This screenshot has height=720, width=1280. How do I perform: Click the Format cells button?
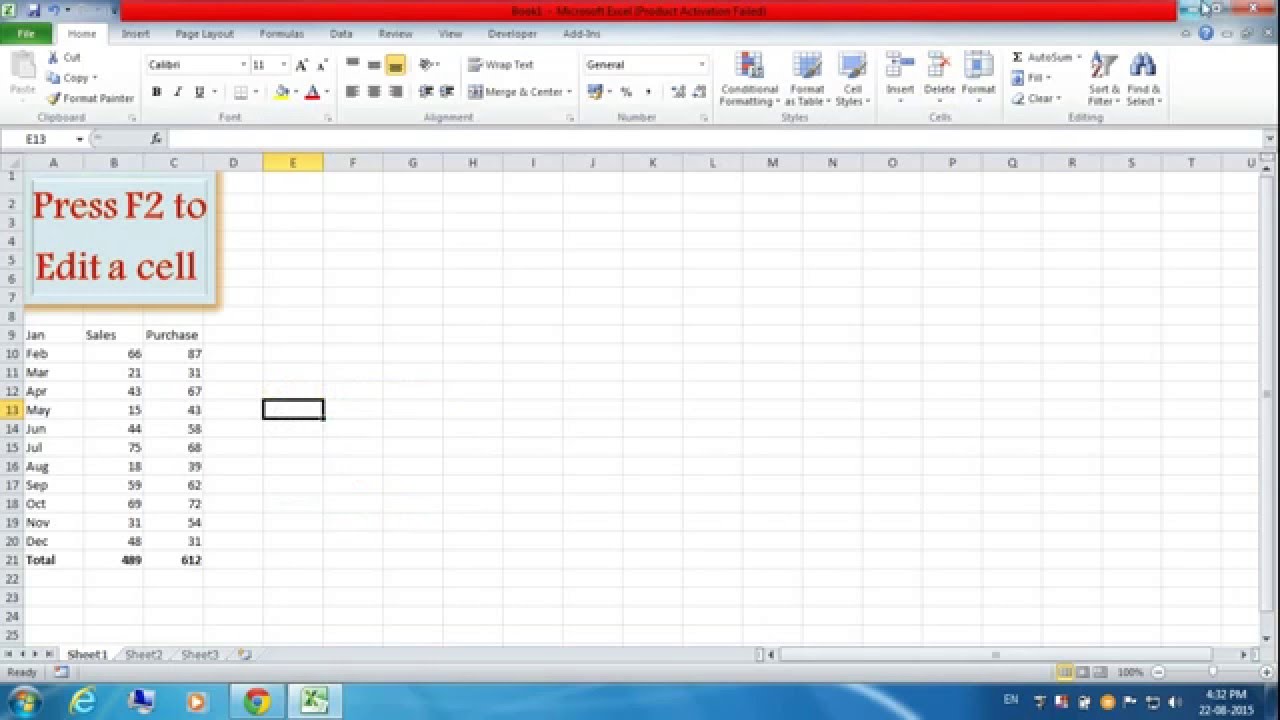978,79
